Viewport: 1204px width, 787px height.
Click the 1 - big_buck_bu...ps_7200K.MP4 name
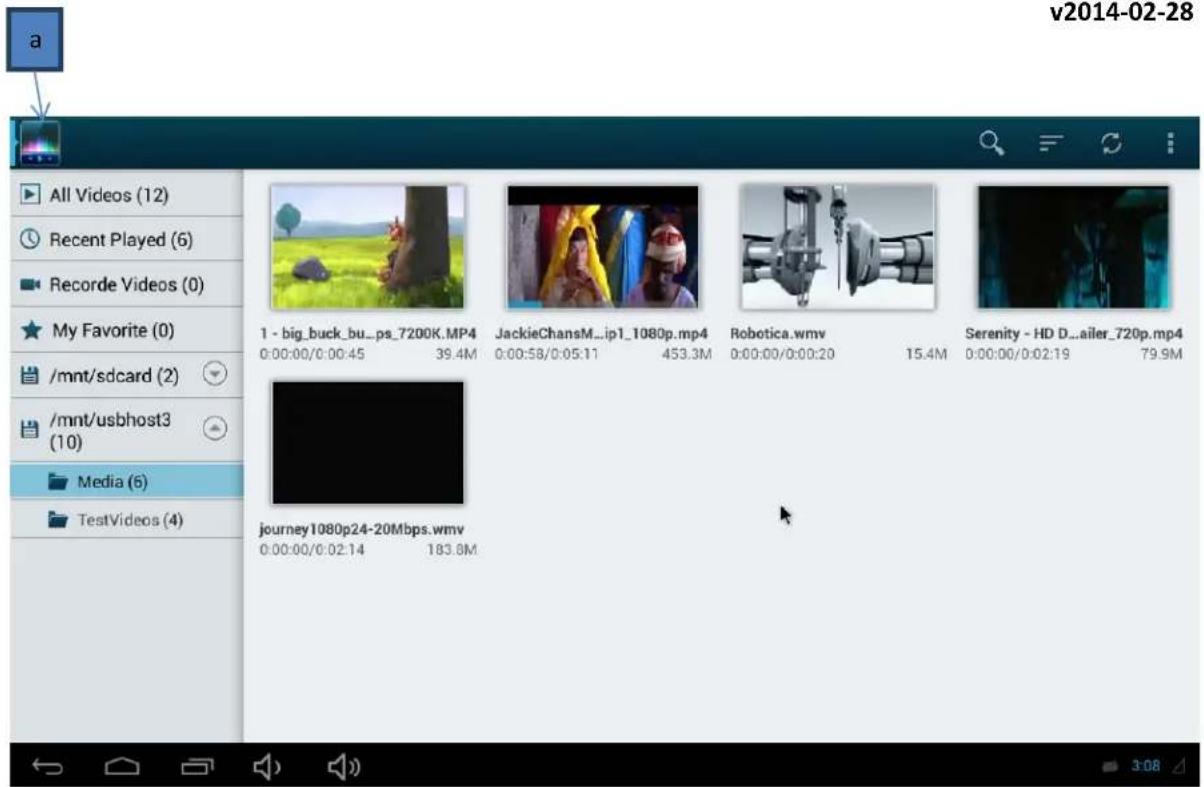(367, 333)
